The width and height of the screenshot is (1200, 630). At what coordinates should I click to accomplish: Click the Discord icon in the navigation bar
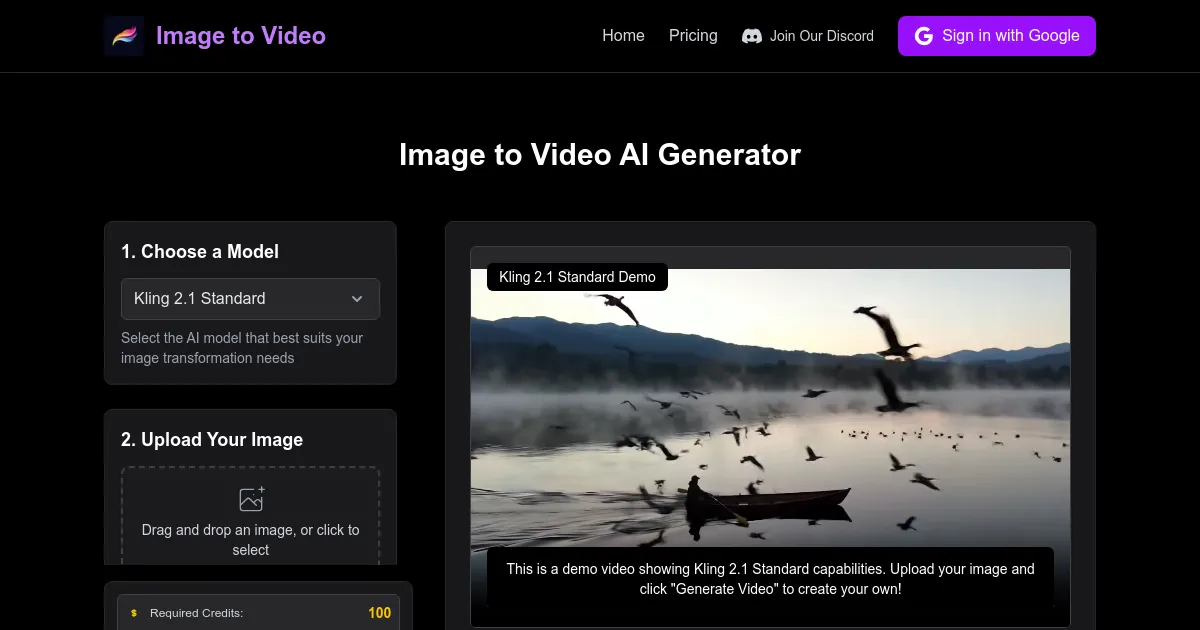click(x=750, y=35)
